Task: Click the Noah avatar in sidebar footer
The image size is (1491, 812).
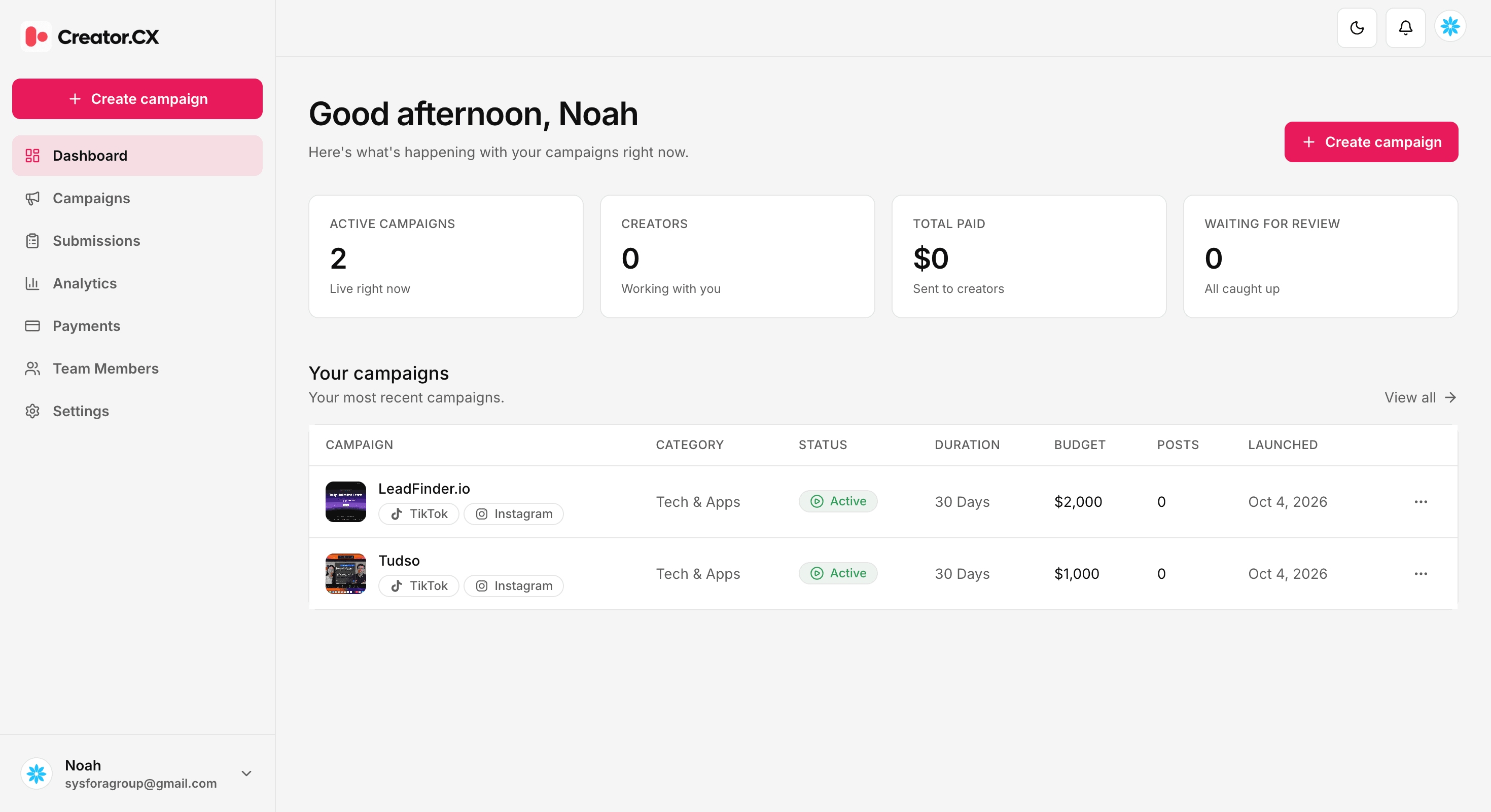Action: click(37, 773)
